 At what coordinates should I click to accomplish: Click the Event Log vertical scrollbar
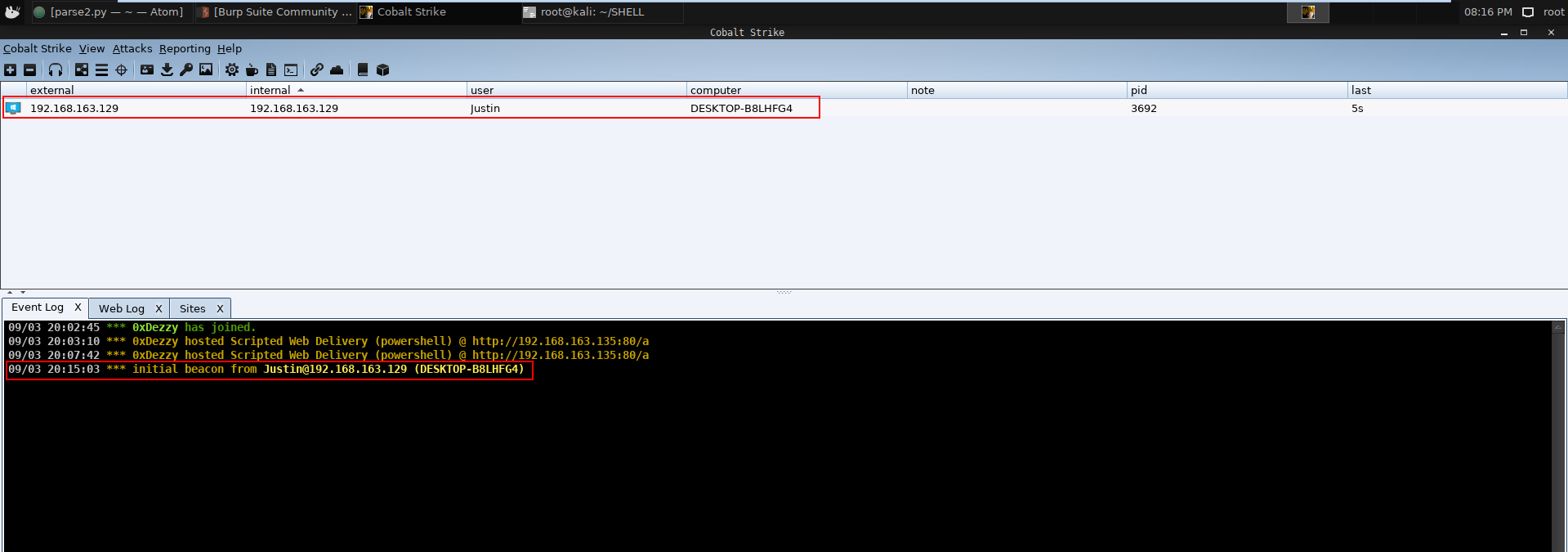pos(1558,436)
